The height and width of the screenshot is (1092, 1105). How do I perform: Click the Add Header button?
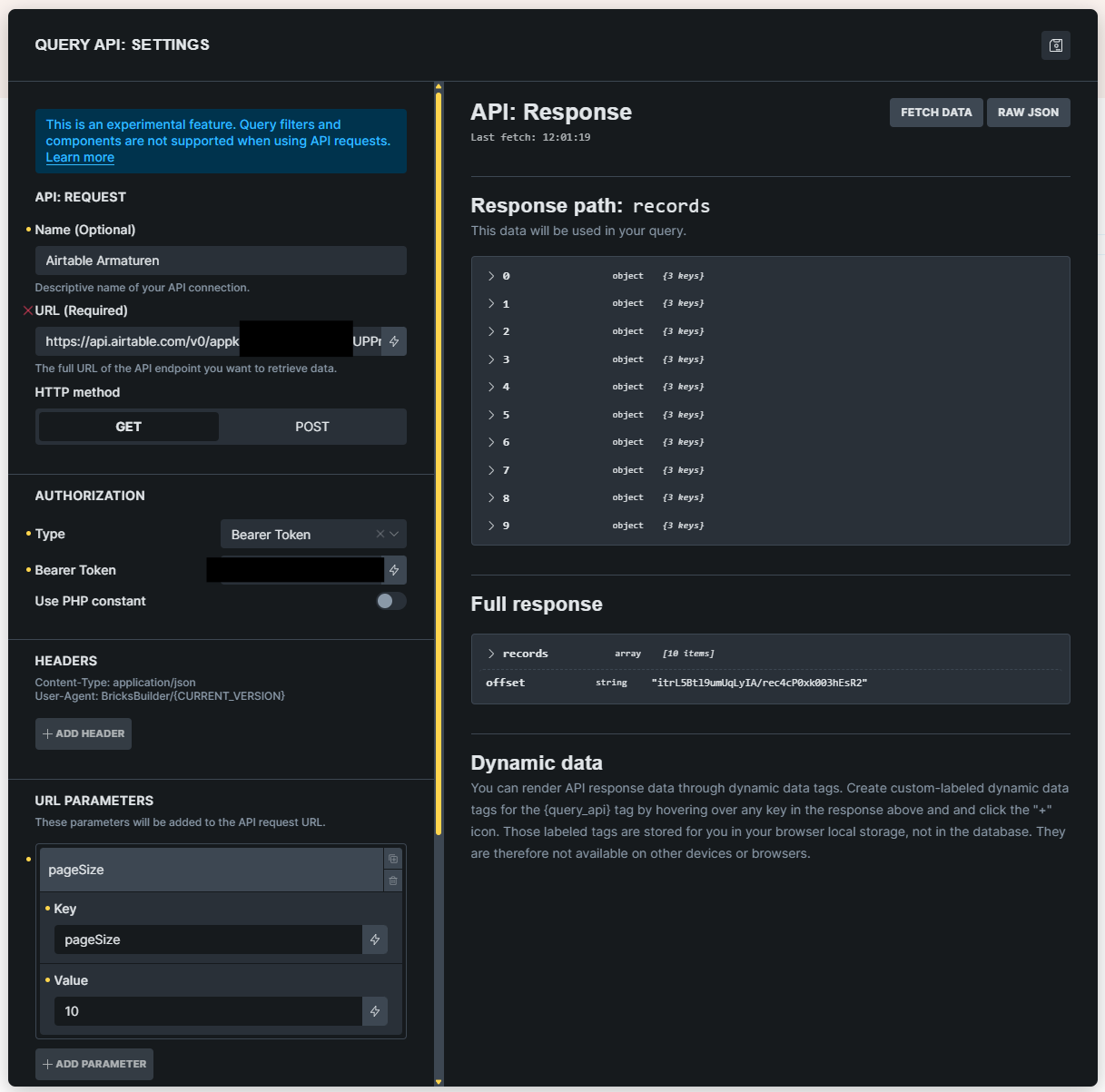(x=84, y=733)
